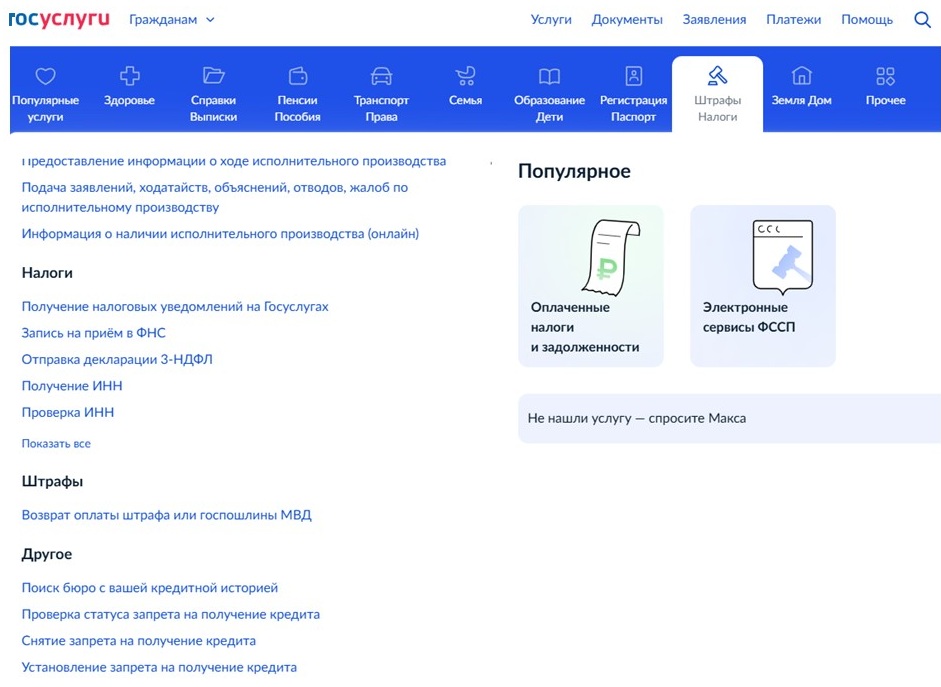The height and width of the screenshot is (687, 941).
Task: Open the Семья stroller icon category
Action: [x=466, y=76]
